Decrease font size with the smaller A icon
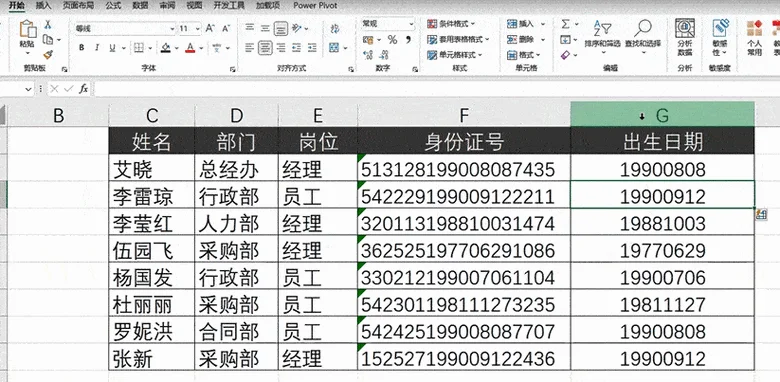This screenshot has height=382, width=780. [x=226, y=28]
